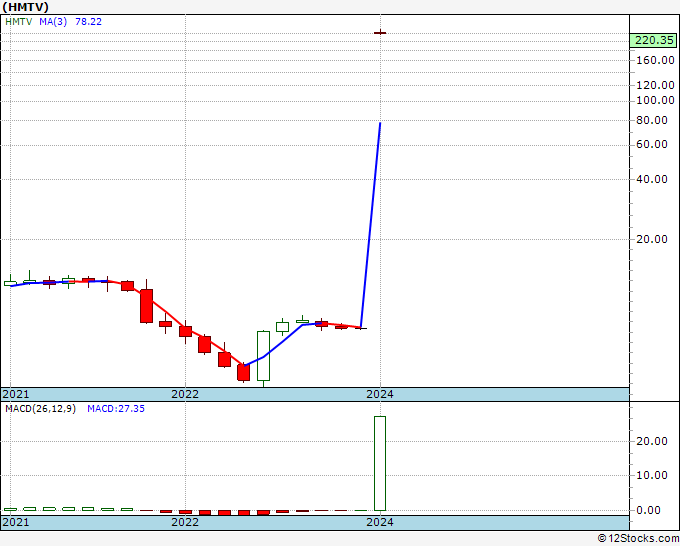This screenshot has height=546, width=680.
Task: Click the 100.00 price axis label
Action: point(655,100)
